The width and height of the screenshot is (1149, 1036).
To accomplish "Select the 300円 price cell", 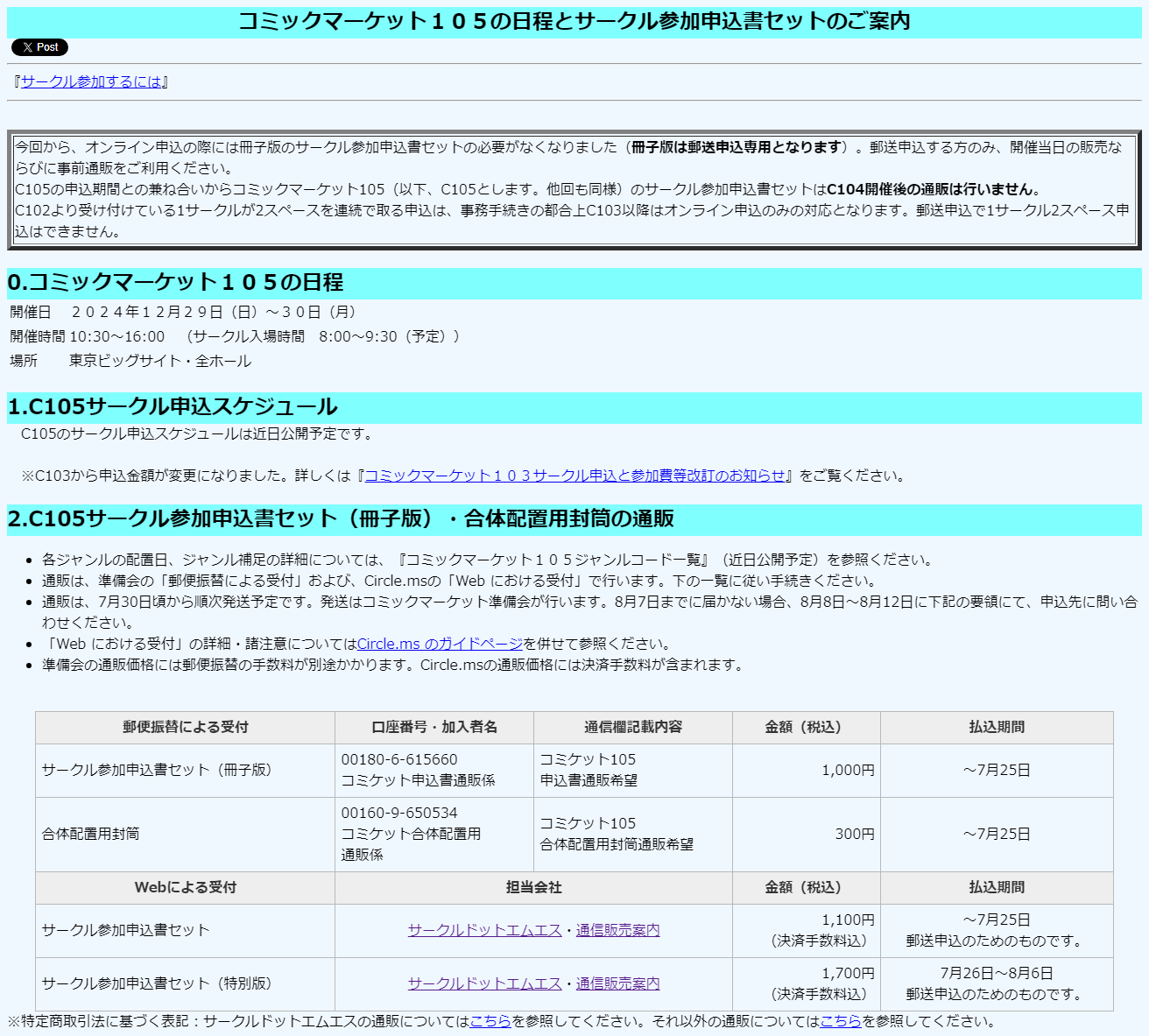I will tap(854, 834).
